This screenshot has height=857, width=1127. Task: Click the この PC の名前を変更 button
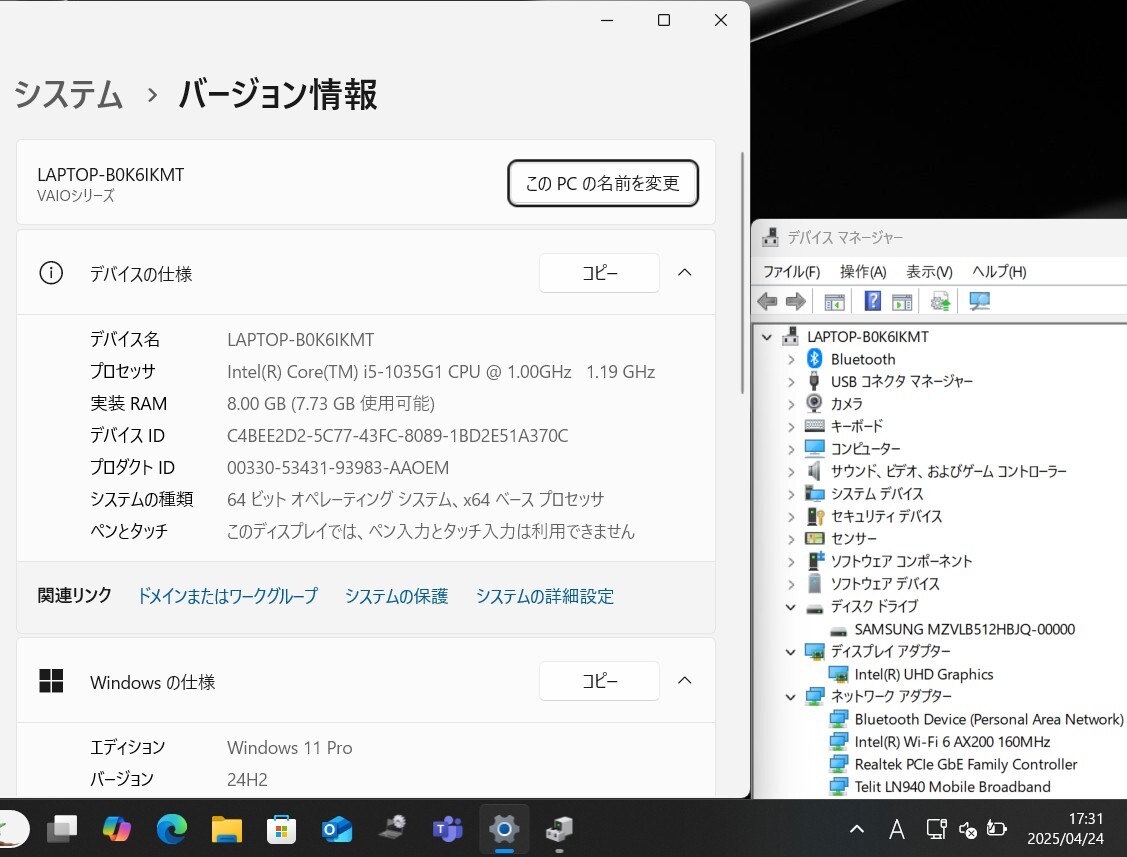pos(603,183)
